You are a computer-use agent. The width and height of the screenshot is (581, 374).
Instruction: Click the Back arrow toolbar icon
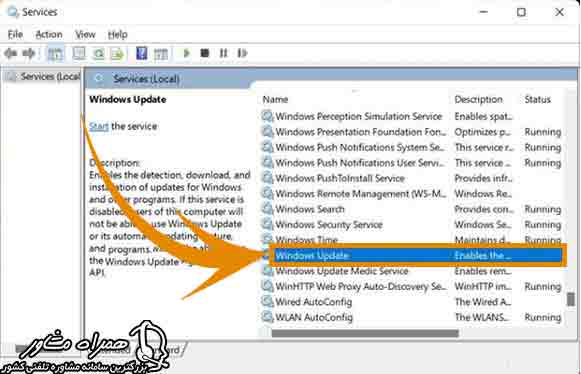coord(10,54)
